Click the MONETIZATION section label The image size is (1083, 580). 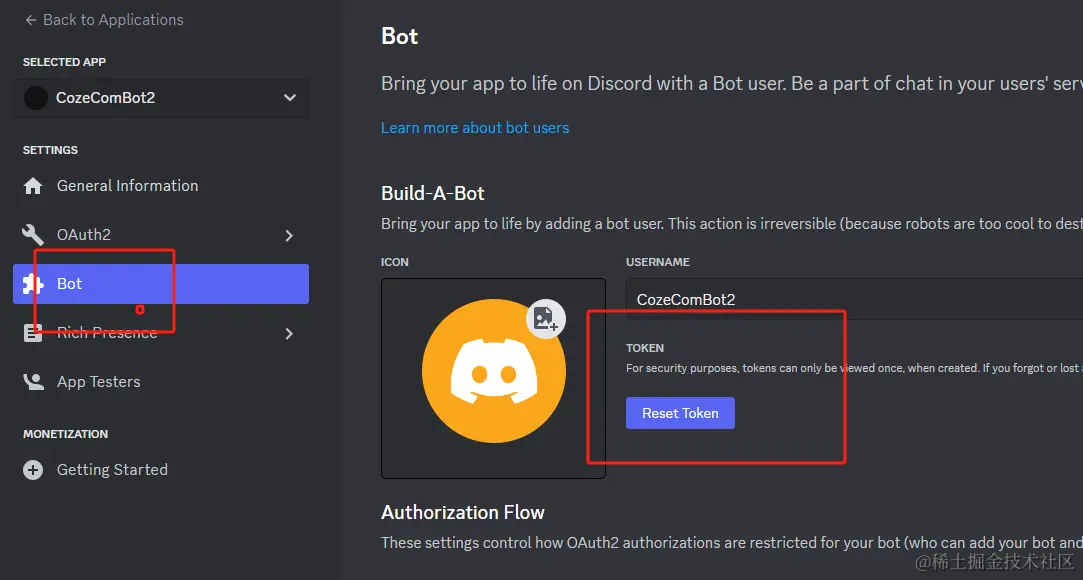click(x=66, y=434)
